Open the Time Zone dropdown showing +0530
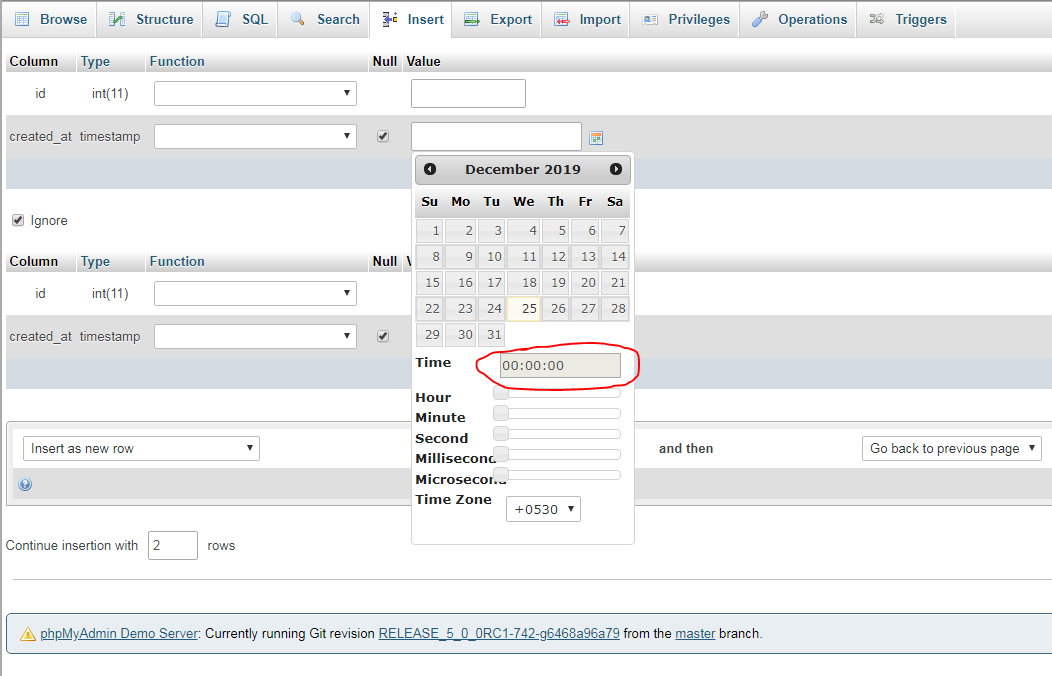Image resolution: width=1052 pixels, height=676 pixels. [543, 509]
